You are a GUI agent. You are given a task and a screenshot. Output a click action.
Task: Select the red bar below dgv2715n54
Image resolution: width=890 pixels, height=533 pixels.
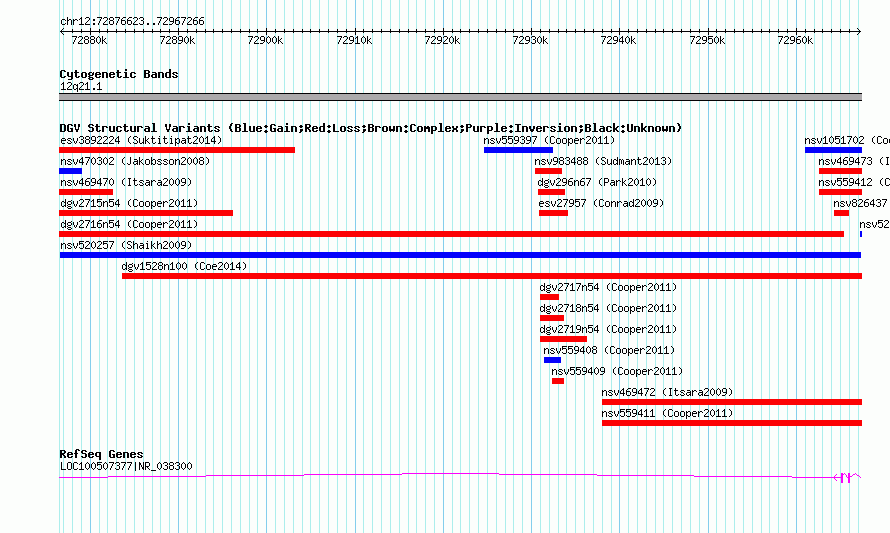[146, 213]
